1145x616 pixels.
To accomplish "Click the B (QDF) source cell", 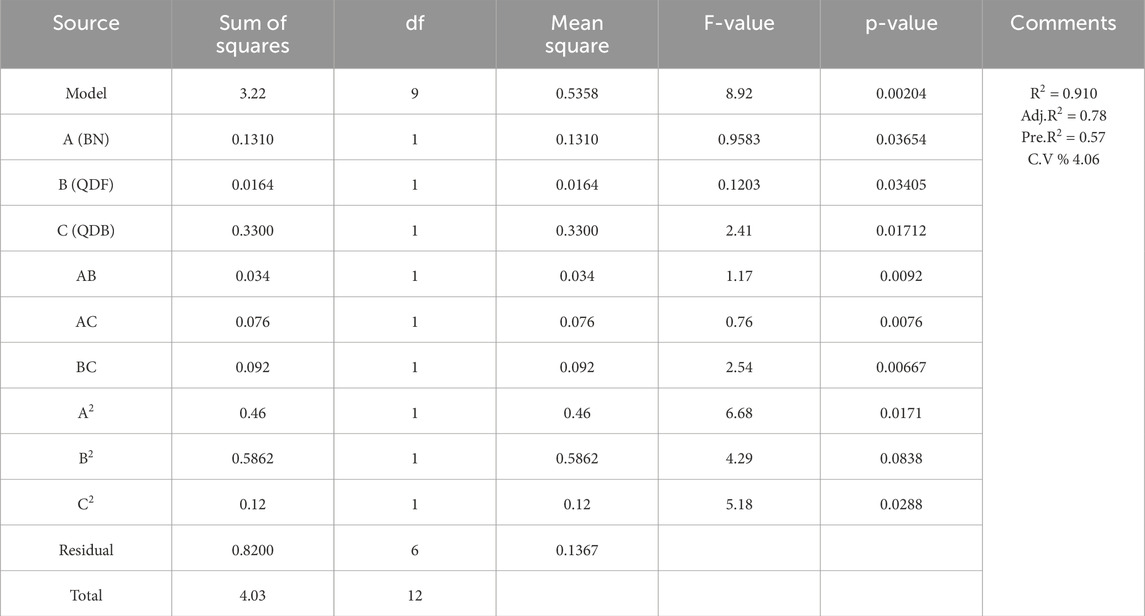I will click(86, 185).
